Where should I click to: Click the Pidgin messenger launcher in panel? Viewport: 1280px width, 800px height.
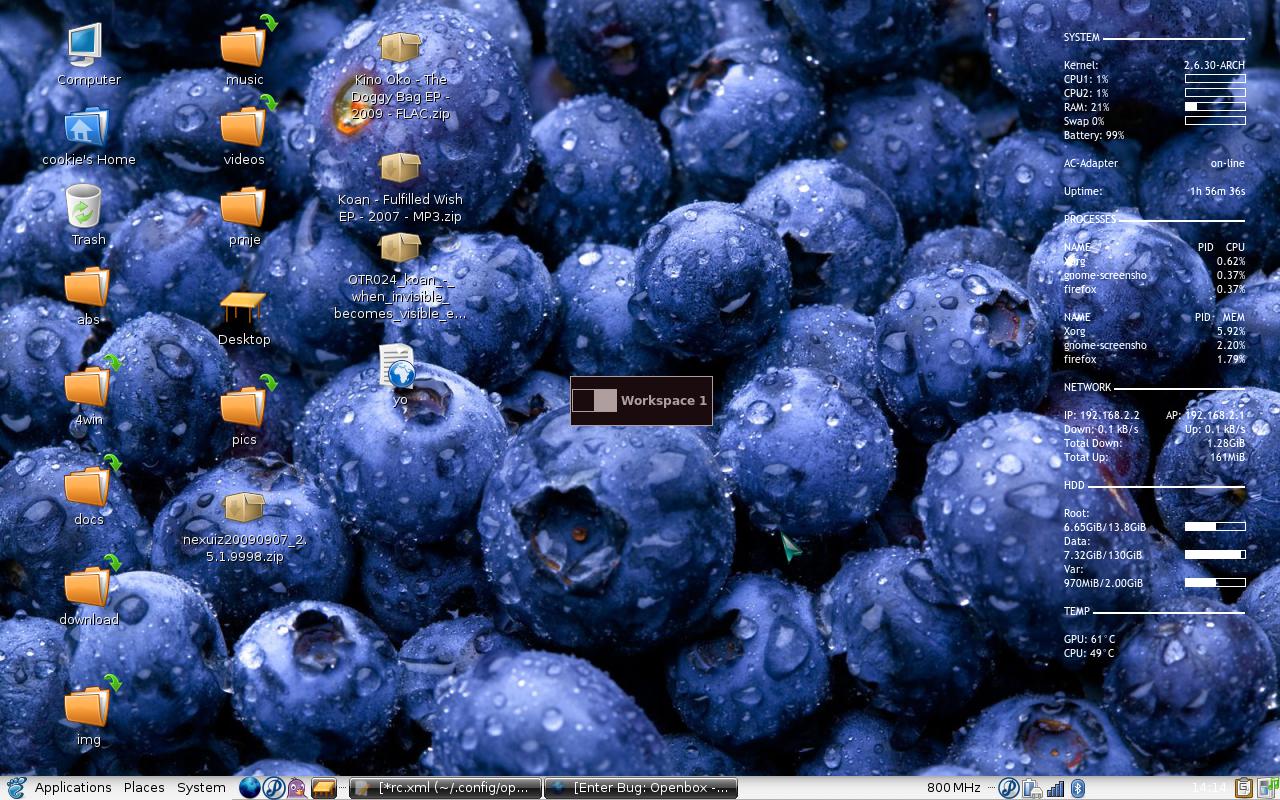tap(296, 788)
